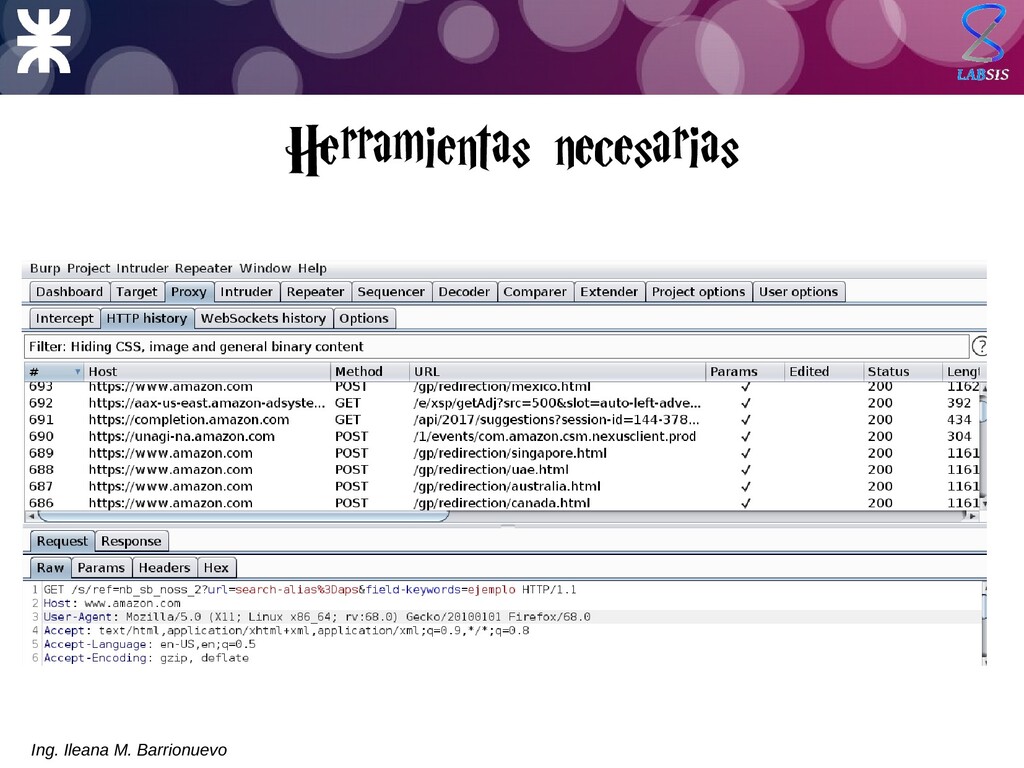
Task: Click Params checkmark on row 689
Action: [x=745, y=453]
